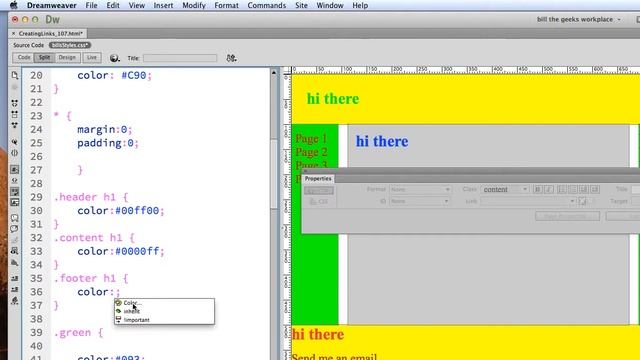This screenshot has width=640, height=360.
Task: Click the blue hi there heading in content
Action: pos(382,141)
